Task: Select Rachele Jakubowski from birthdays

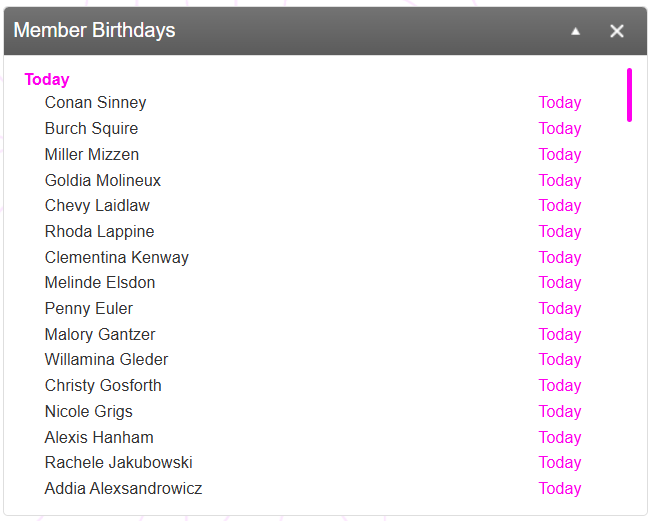Action: [119, 463]
